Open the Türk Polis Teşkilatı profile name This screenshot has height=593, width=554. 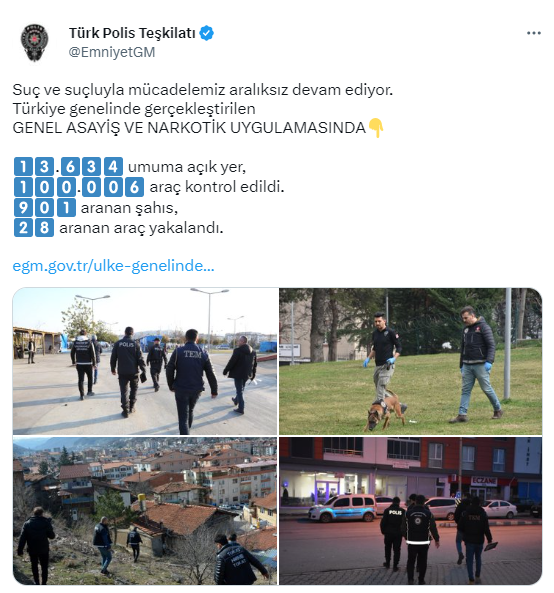point(132,33)
